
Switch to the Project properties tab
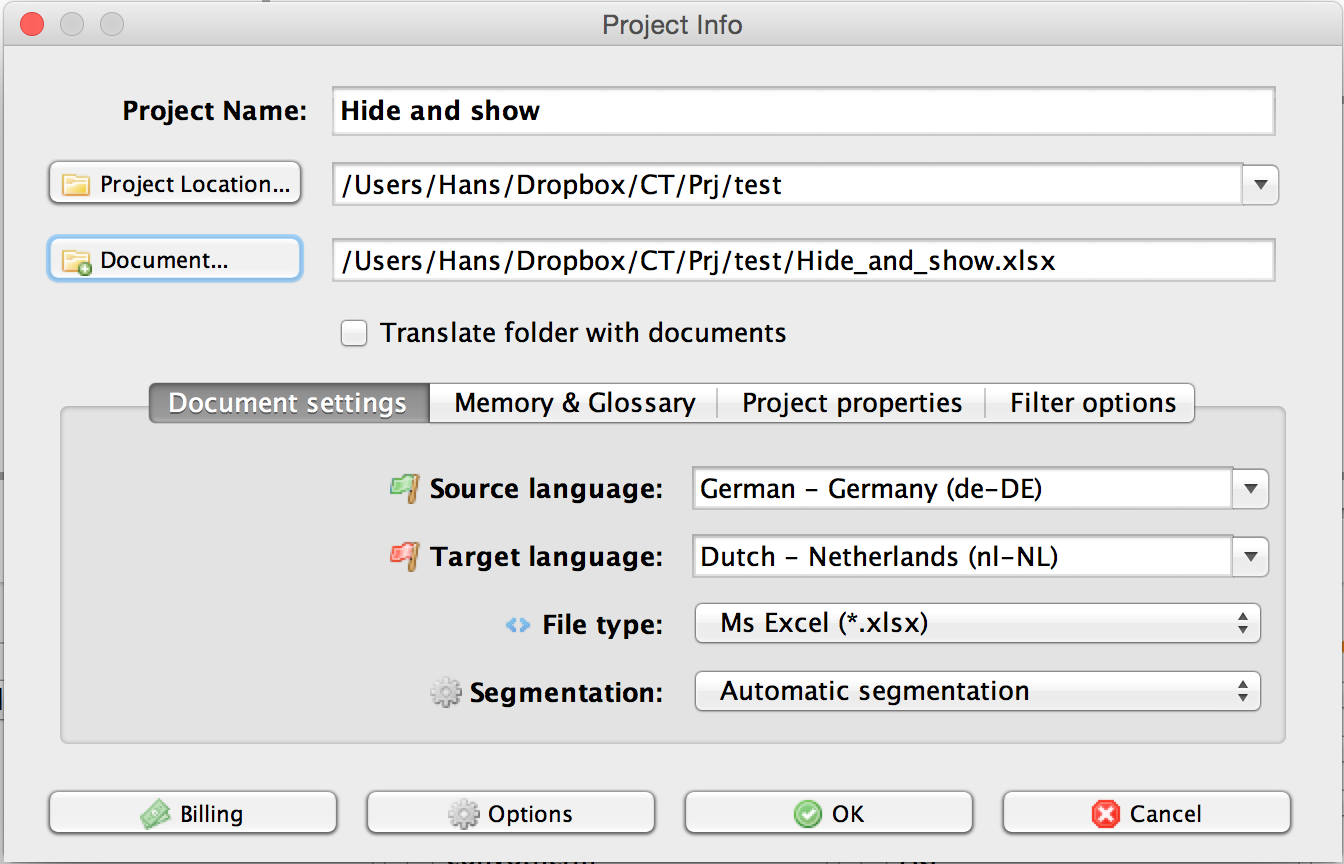[x=852, y=403]
